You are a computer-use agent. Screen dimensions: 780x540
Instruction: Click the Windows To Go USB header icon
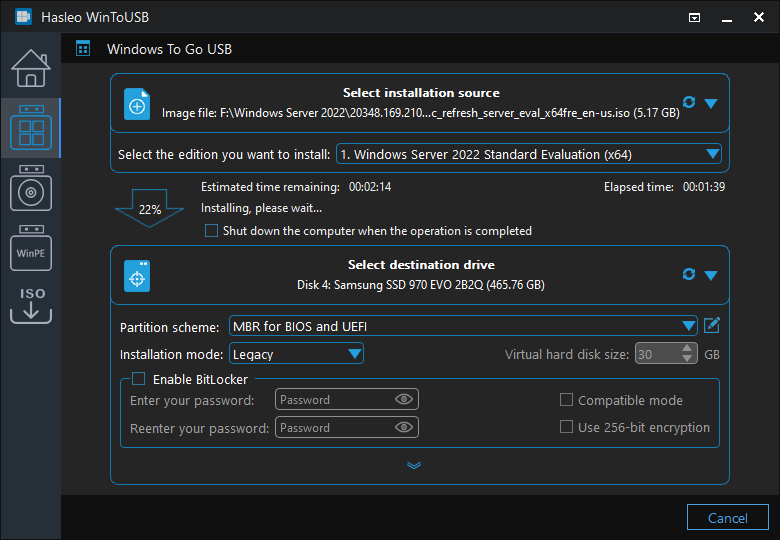coord(83,49)
